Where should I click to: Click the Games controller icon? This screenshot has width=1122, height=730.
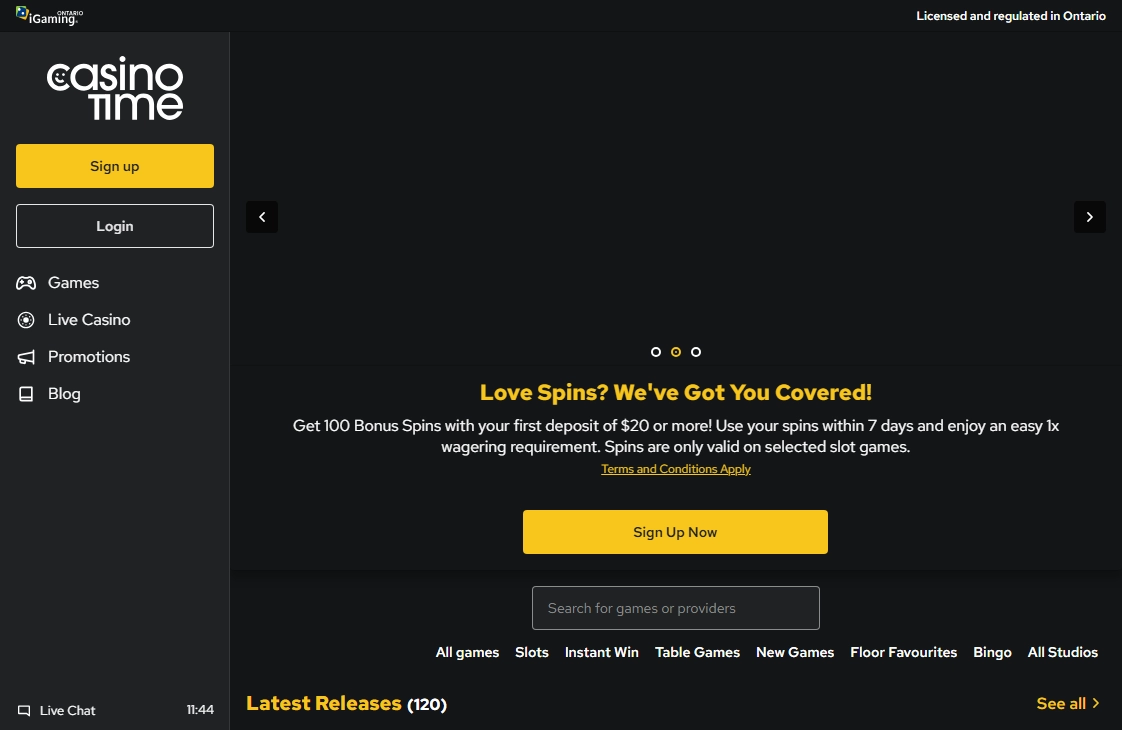(26, 283)
